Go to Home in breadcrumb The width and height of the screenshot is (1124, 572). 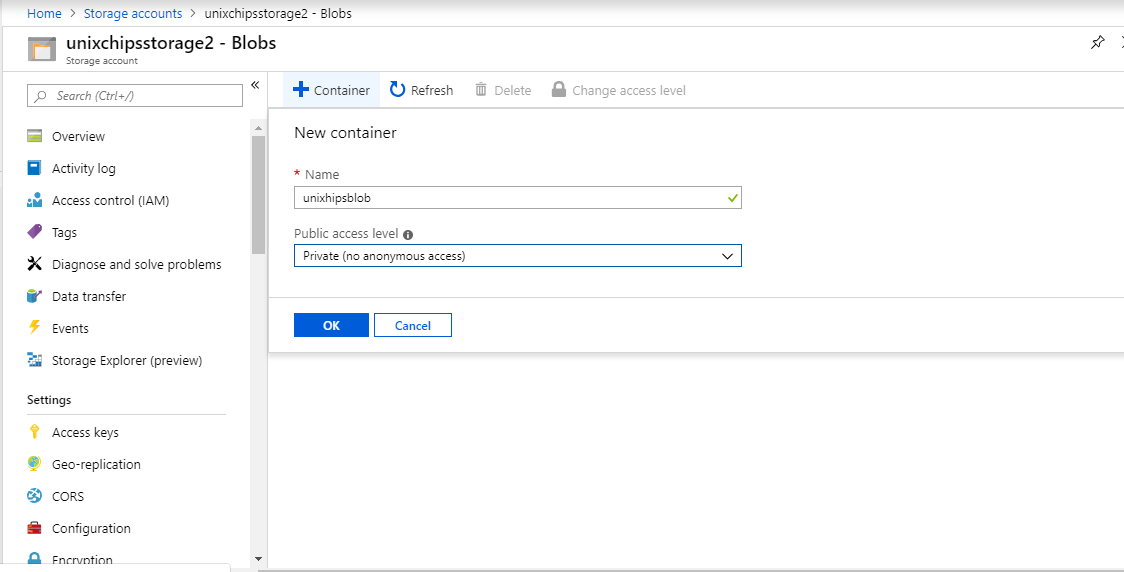[x=44, y=14]
